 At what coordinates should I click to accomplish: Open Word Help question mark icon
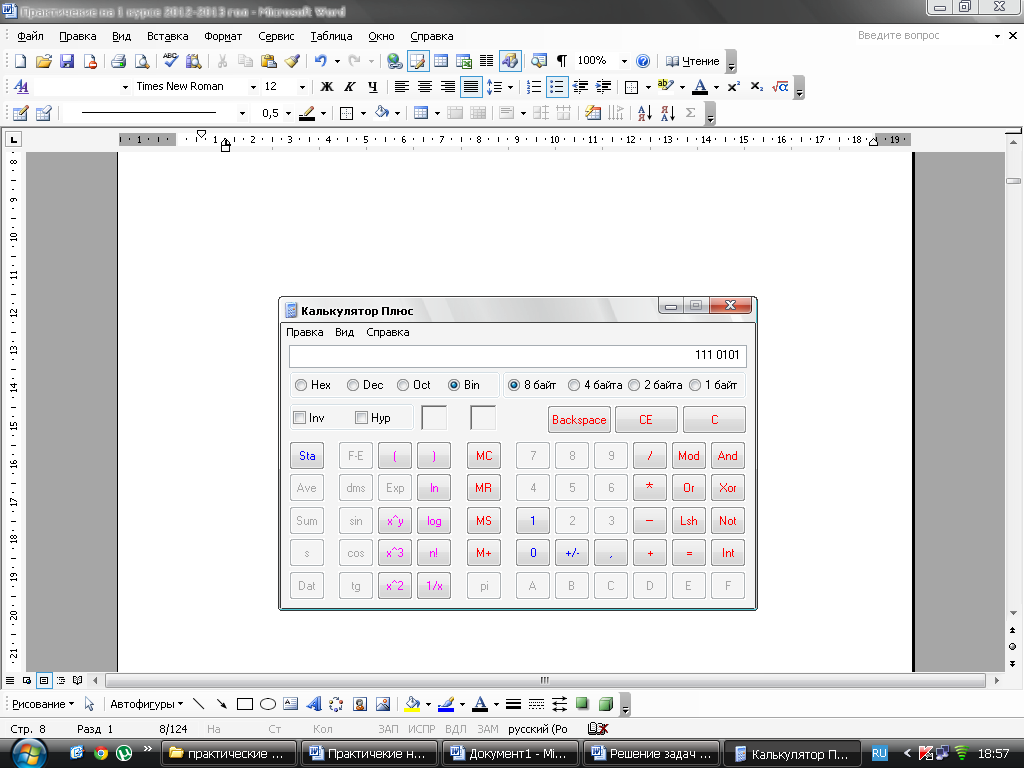[x=643, y=61]
